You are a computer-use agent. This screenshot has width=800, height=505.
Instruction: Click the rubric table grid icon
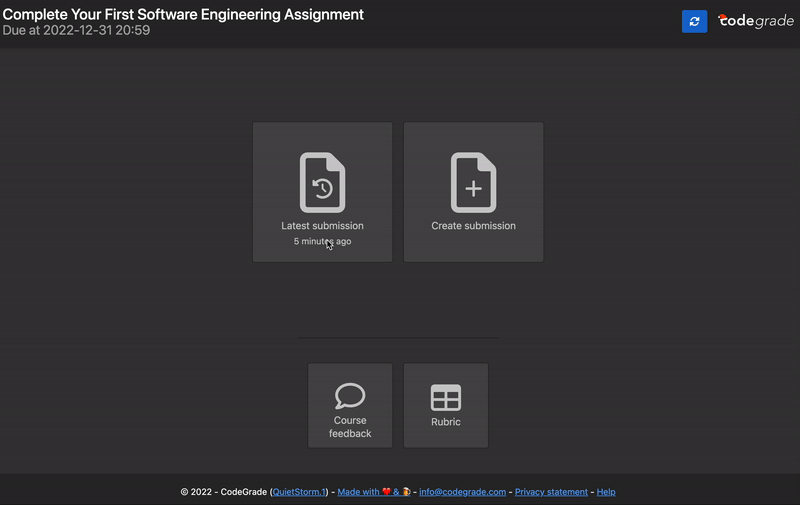click(446, 398)
